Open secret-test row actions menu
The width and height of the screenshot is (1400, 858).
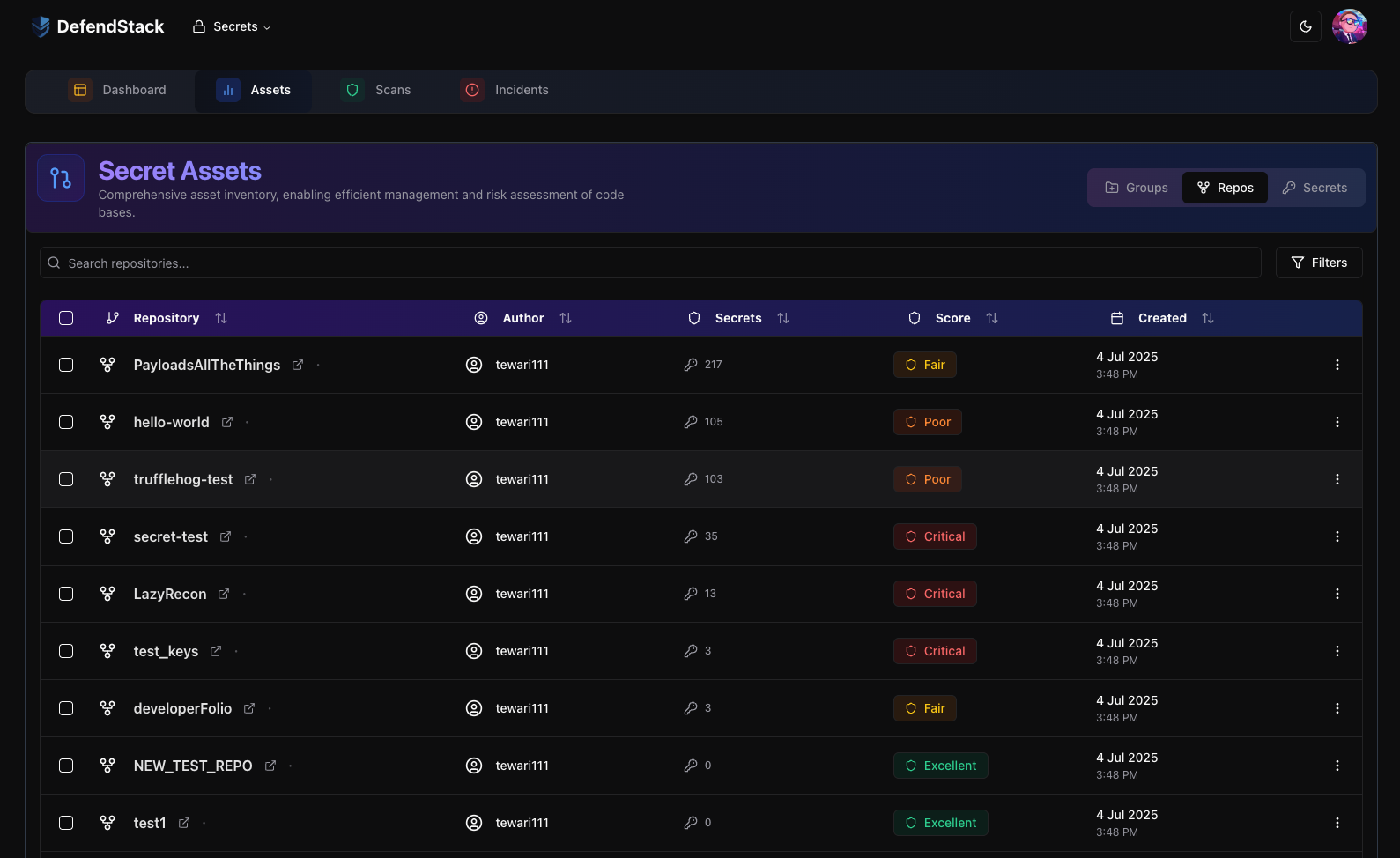tap(1337, 536)
